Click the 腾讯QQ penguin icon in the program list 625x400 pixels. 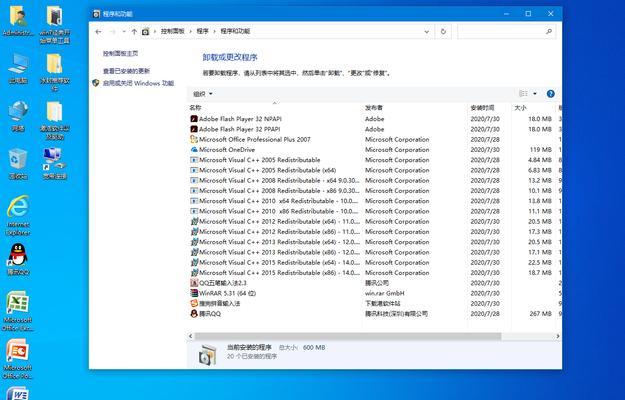tap(194, 314)
